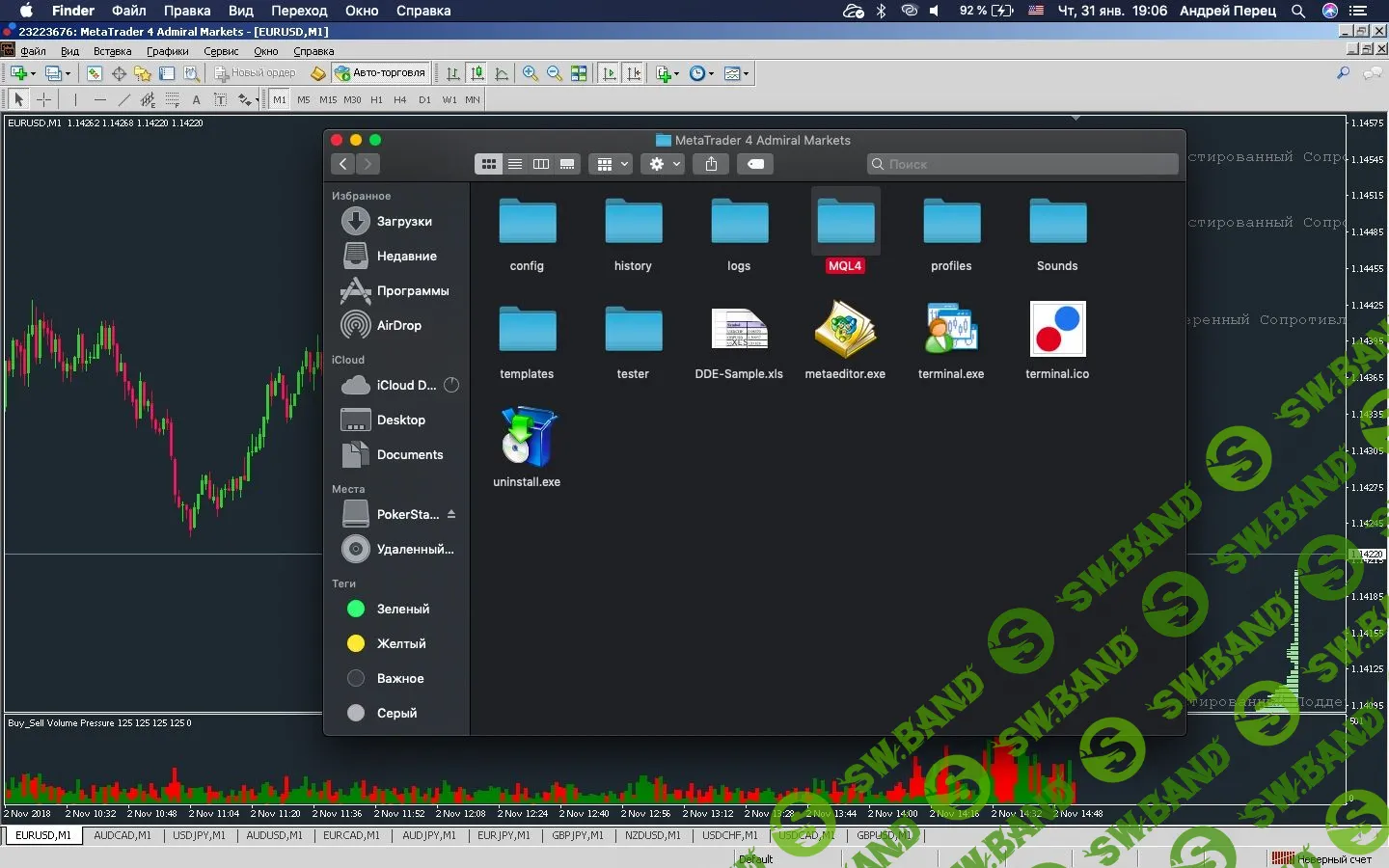This screenshot has width=1389, height=868.
Task: Select the green Зеленый tag
Action: 402,609
